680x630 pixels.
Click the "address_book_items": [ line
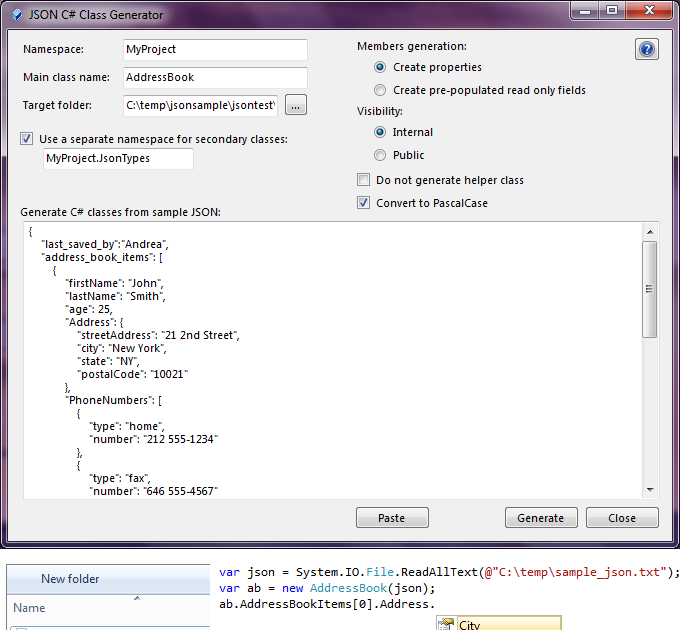click(x=102, y=258)
